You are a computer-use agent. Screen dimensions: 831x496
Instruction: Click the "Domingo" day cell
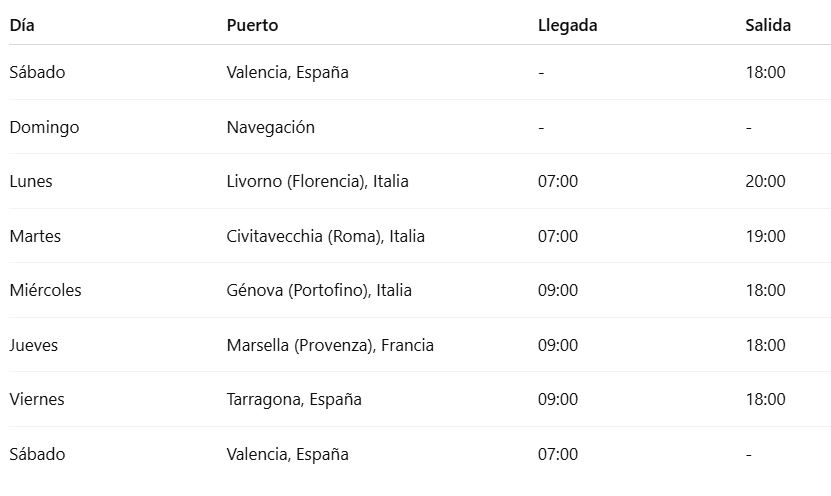[x=44, y=127]
